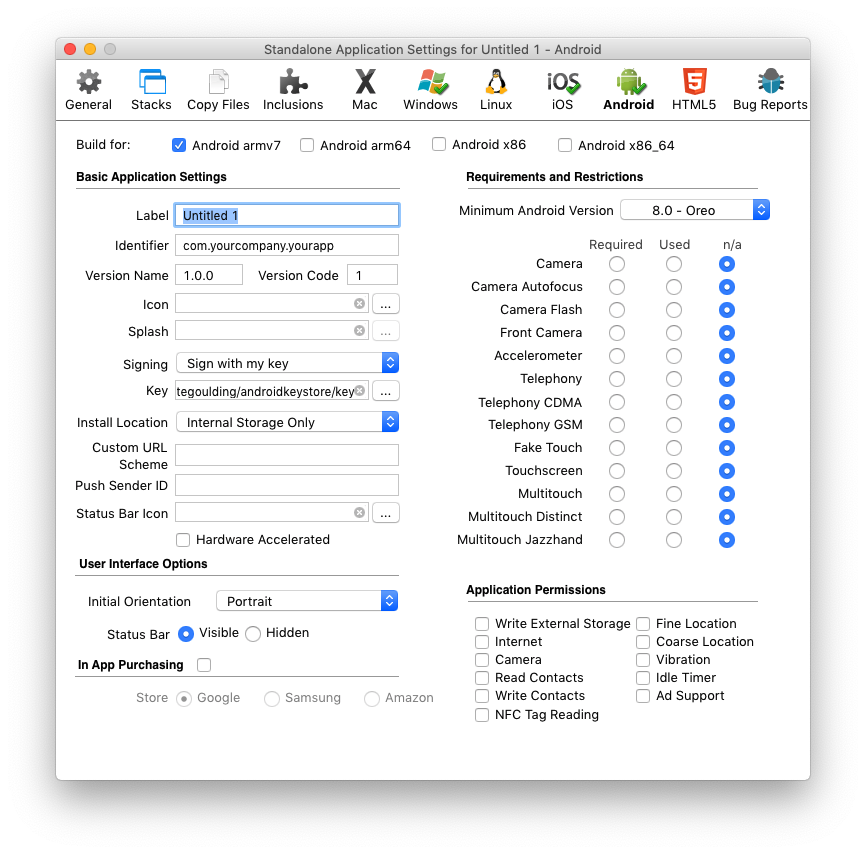Clear the Status Bar Icon field
Viewport: 866px width, 854px height.
pos(359,513)
